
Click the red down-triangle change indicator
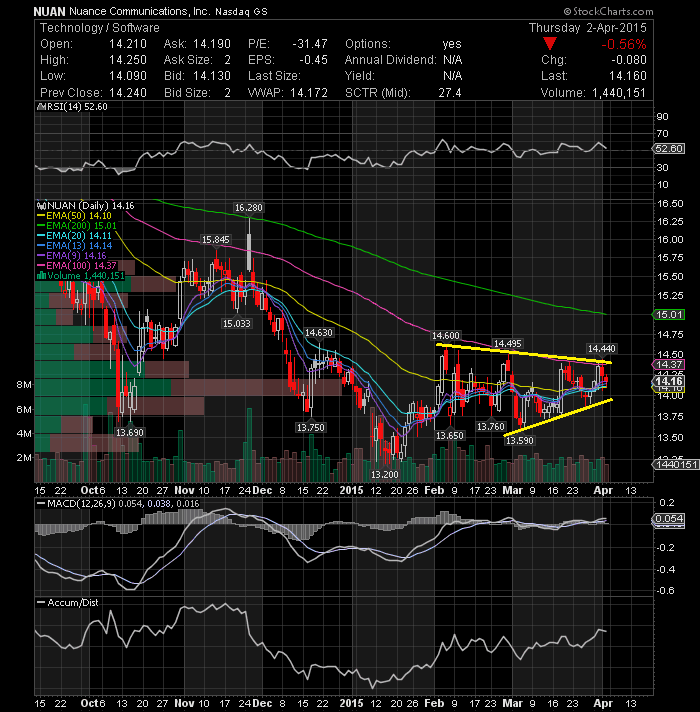point(550,44)
